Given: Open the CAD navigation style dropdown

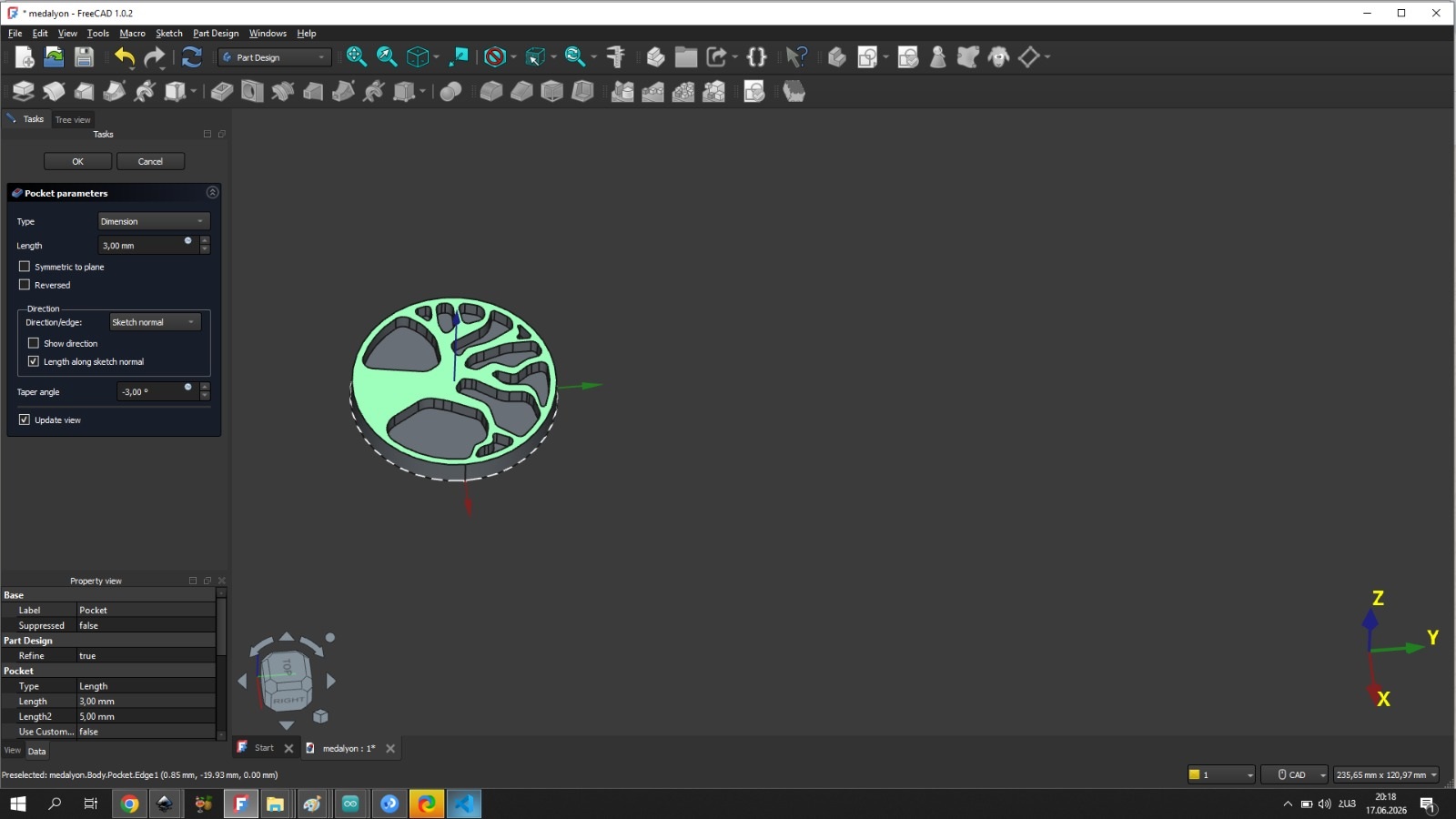Looking at the screenshot, I should pyautogui.click(x=1294, y=774).
